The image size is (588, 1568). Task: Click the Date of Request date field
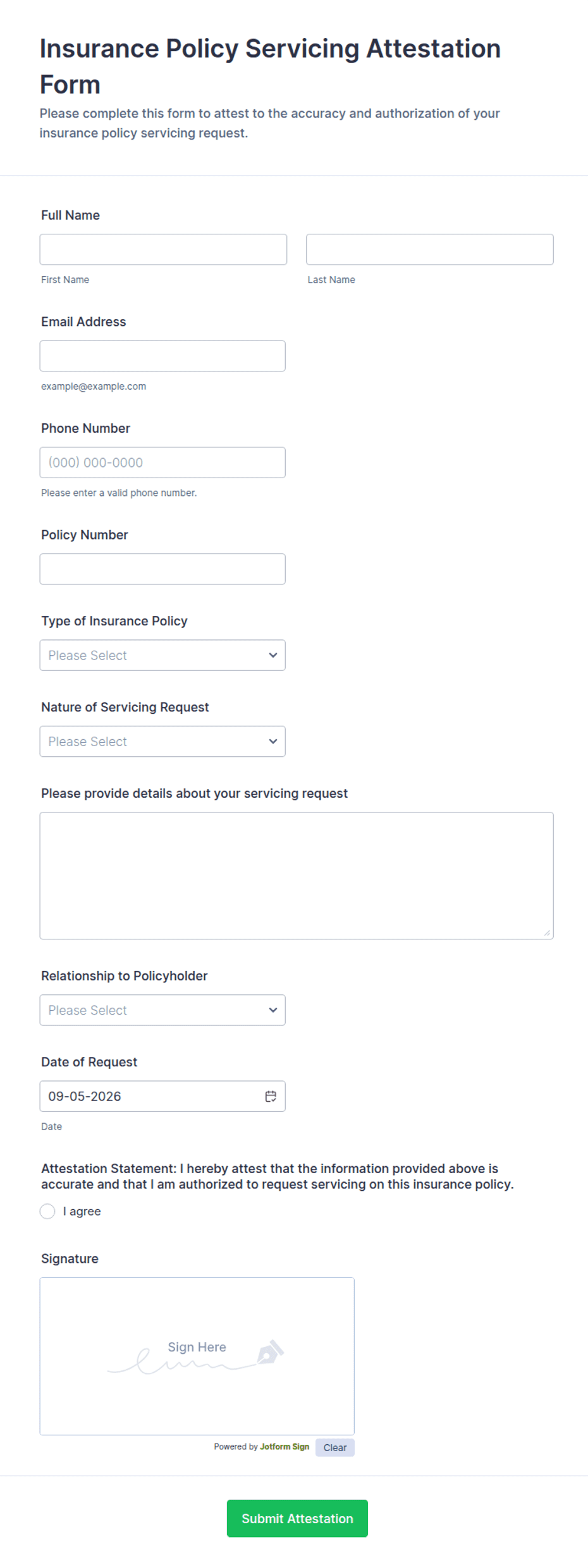pos(162,1096)
